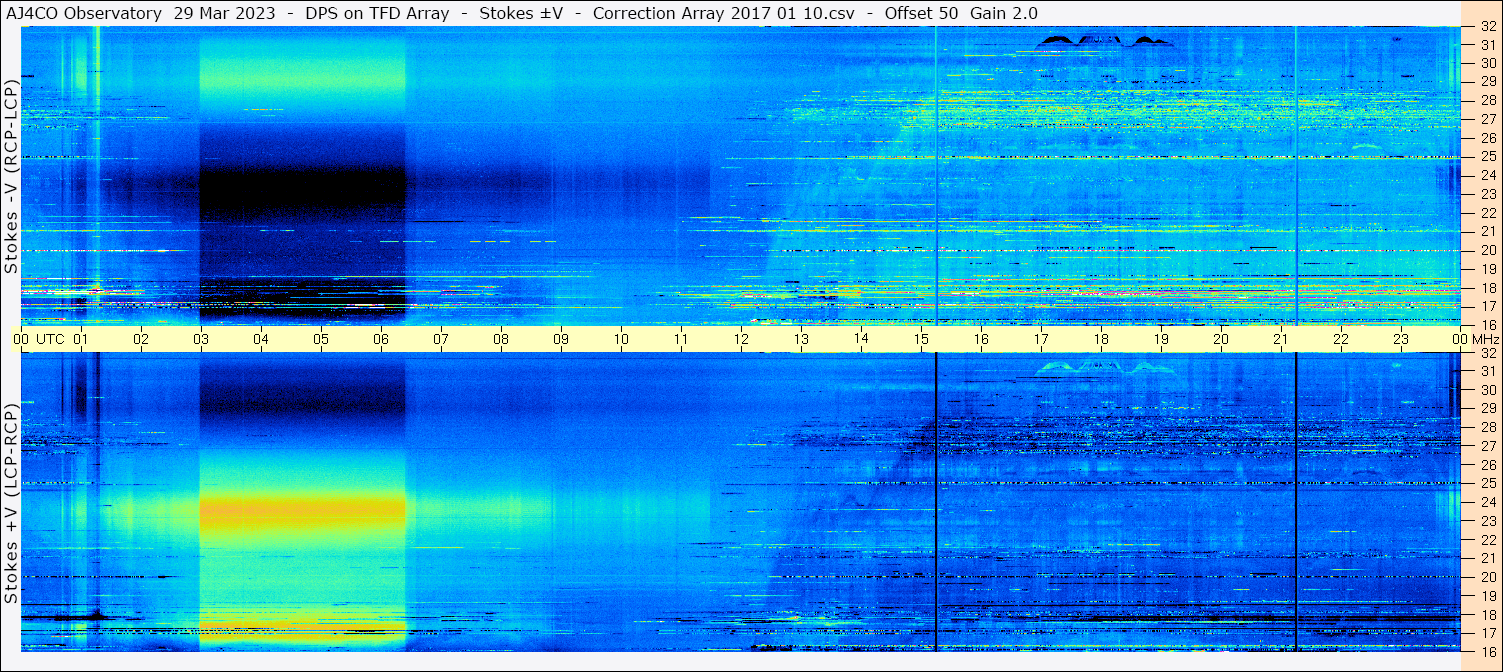Click 20 MHz tick of upper -V panel
Screen dimensions: 1503x672
pos(1487,250)
